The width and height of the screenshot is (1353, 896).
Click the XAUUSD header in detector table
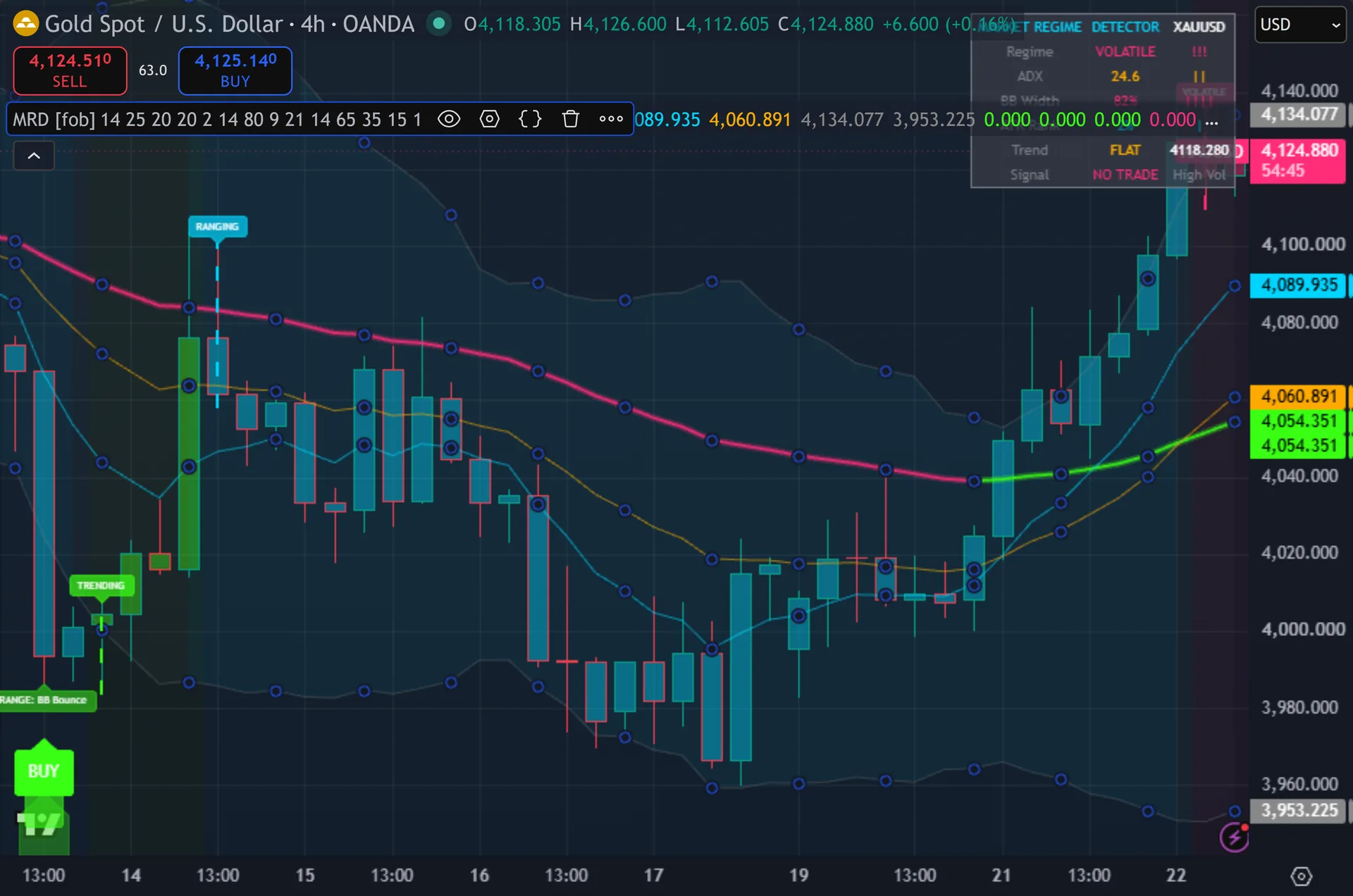click(1199, 27)
